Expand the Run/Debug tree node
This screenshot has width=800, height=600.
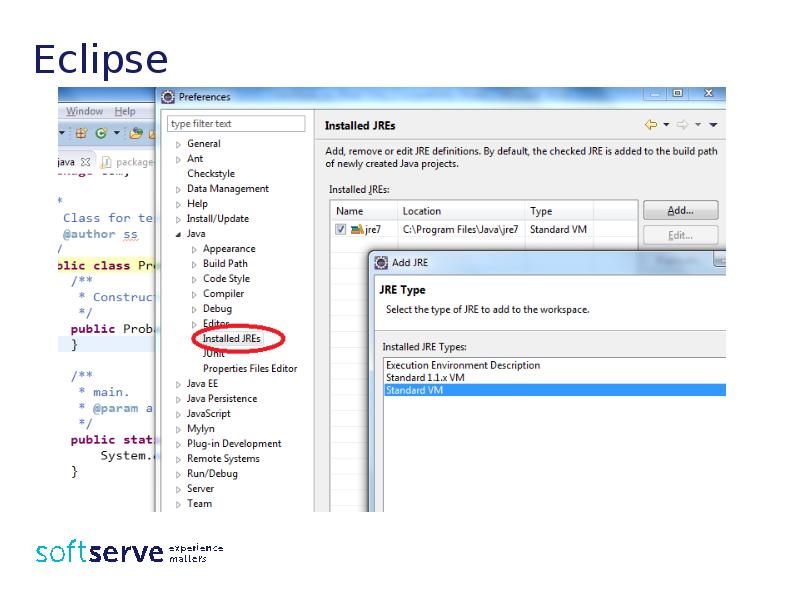(178, 475)
